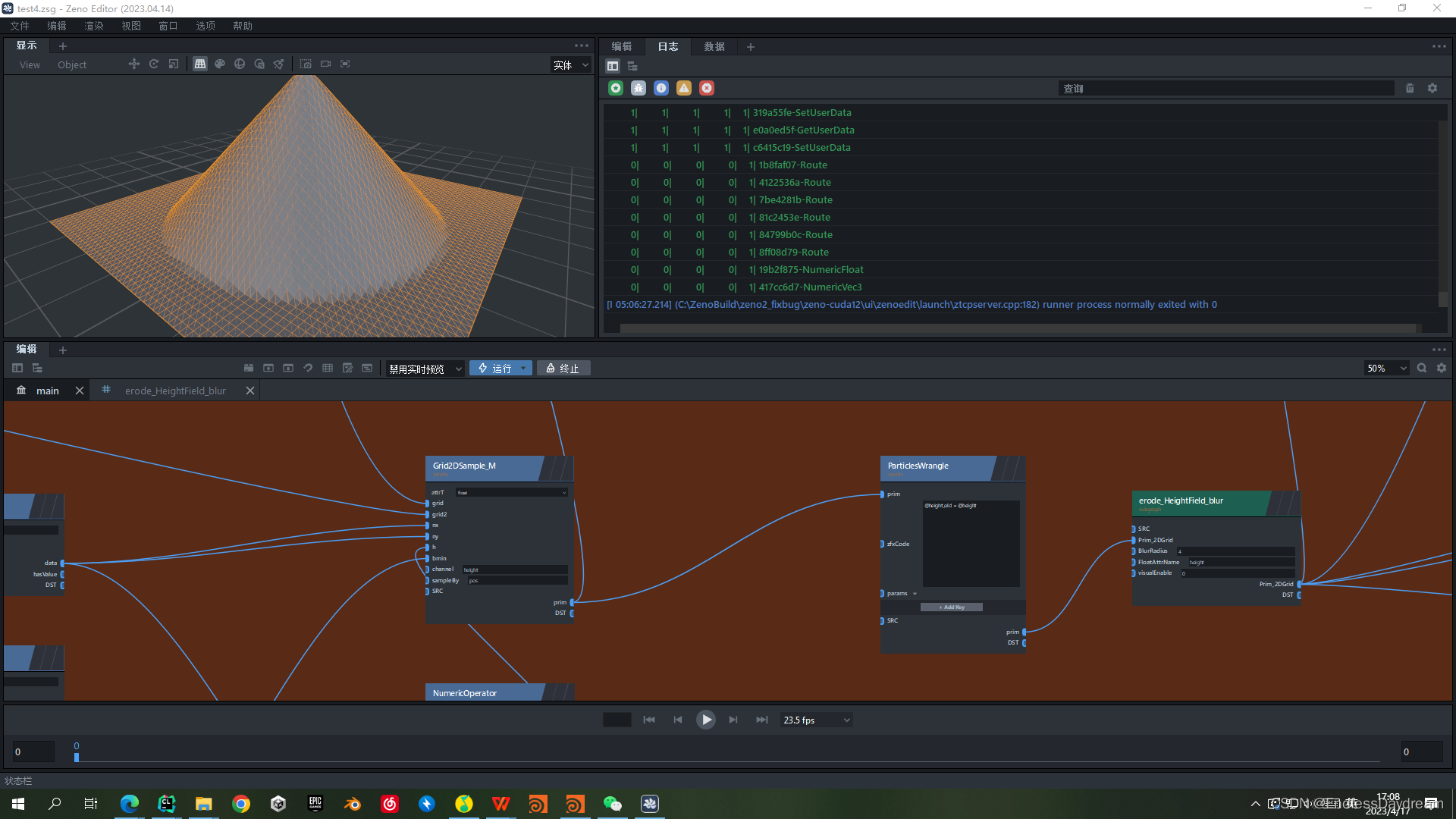Open the 实体 render mode dropdown
Screen dimensions: 1456x819
pos(570,65)
